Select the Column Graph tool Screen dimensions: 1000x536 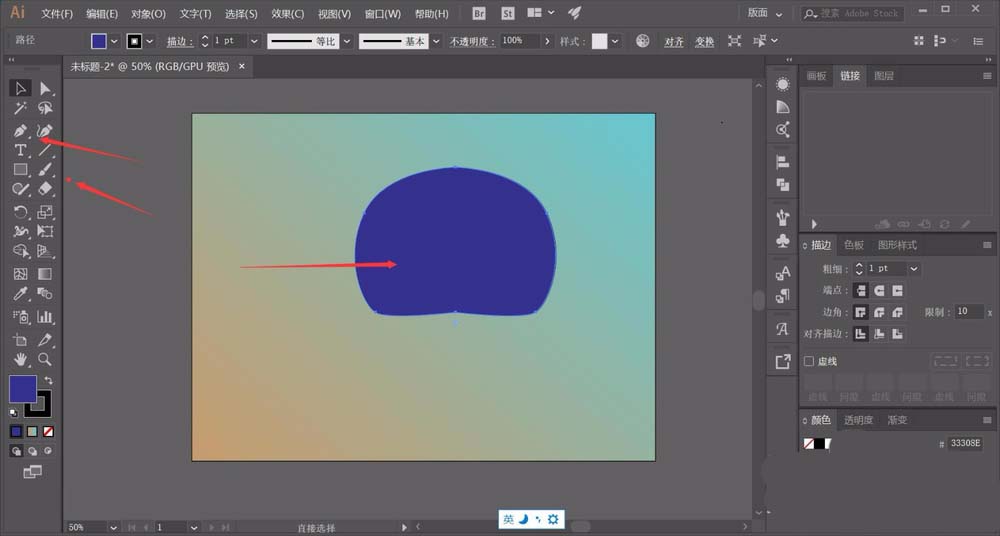45,316
